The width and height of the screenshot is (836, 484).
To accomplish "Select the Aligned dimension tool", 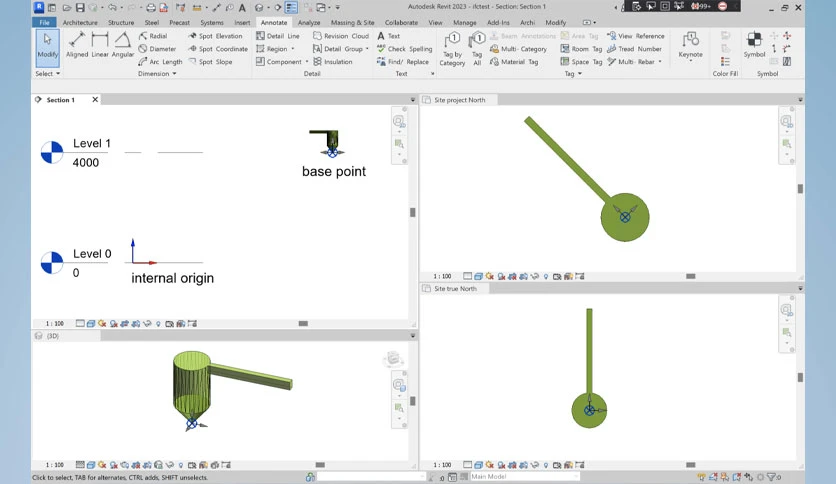I will [77, 45].
